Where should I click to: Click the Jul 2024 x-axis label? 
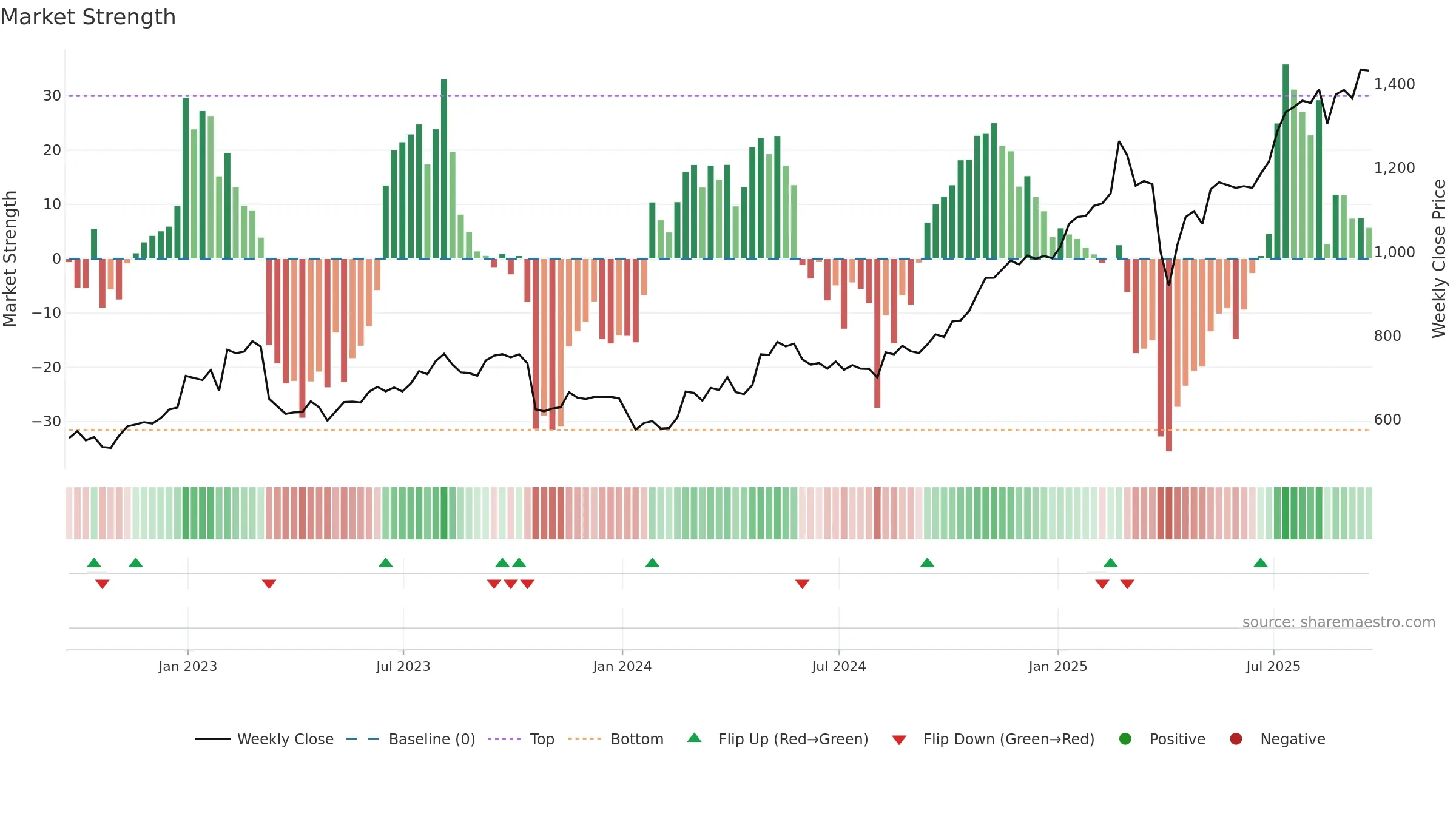pos(839,666)
